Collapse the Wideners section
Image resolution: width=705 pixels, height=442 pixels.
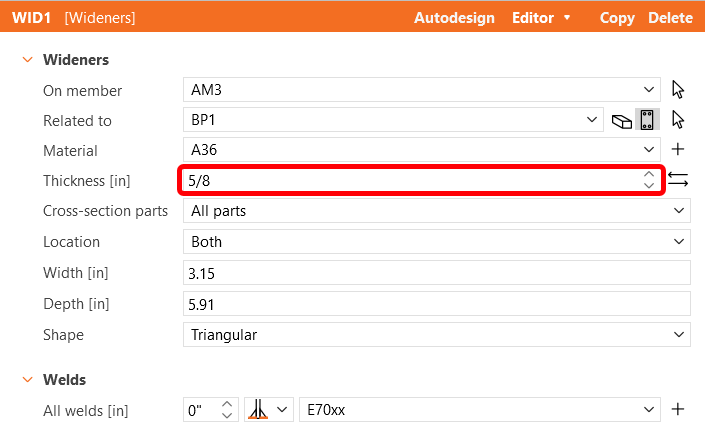tap(27, 60)
